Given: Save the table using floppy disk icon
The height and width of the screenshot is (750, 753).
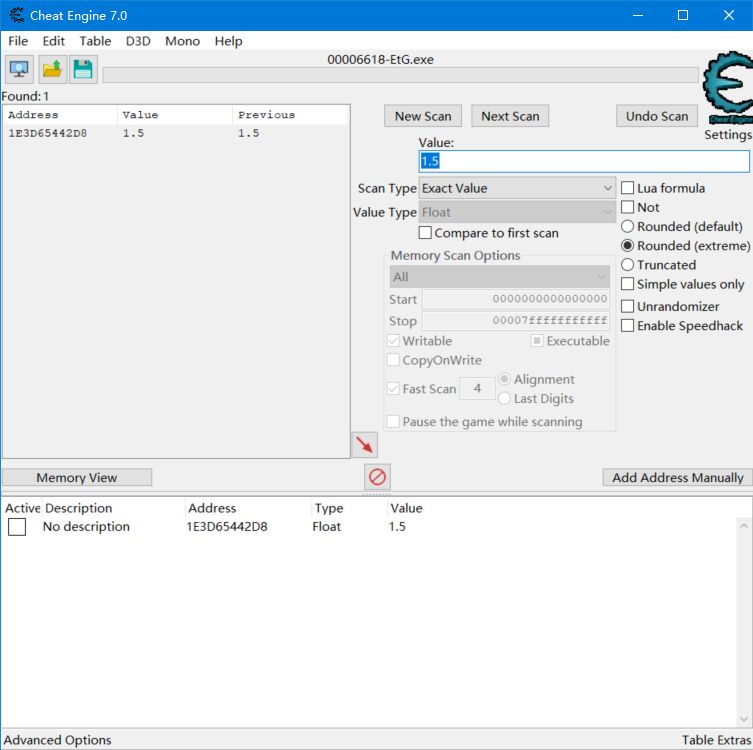Looking at the screenshot, I should click(83, 69).
